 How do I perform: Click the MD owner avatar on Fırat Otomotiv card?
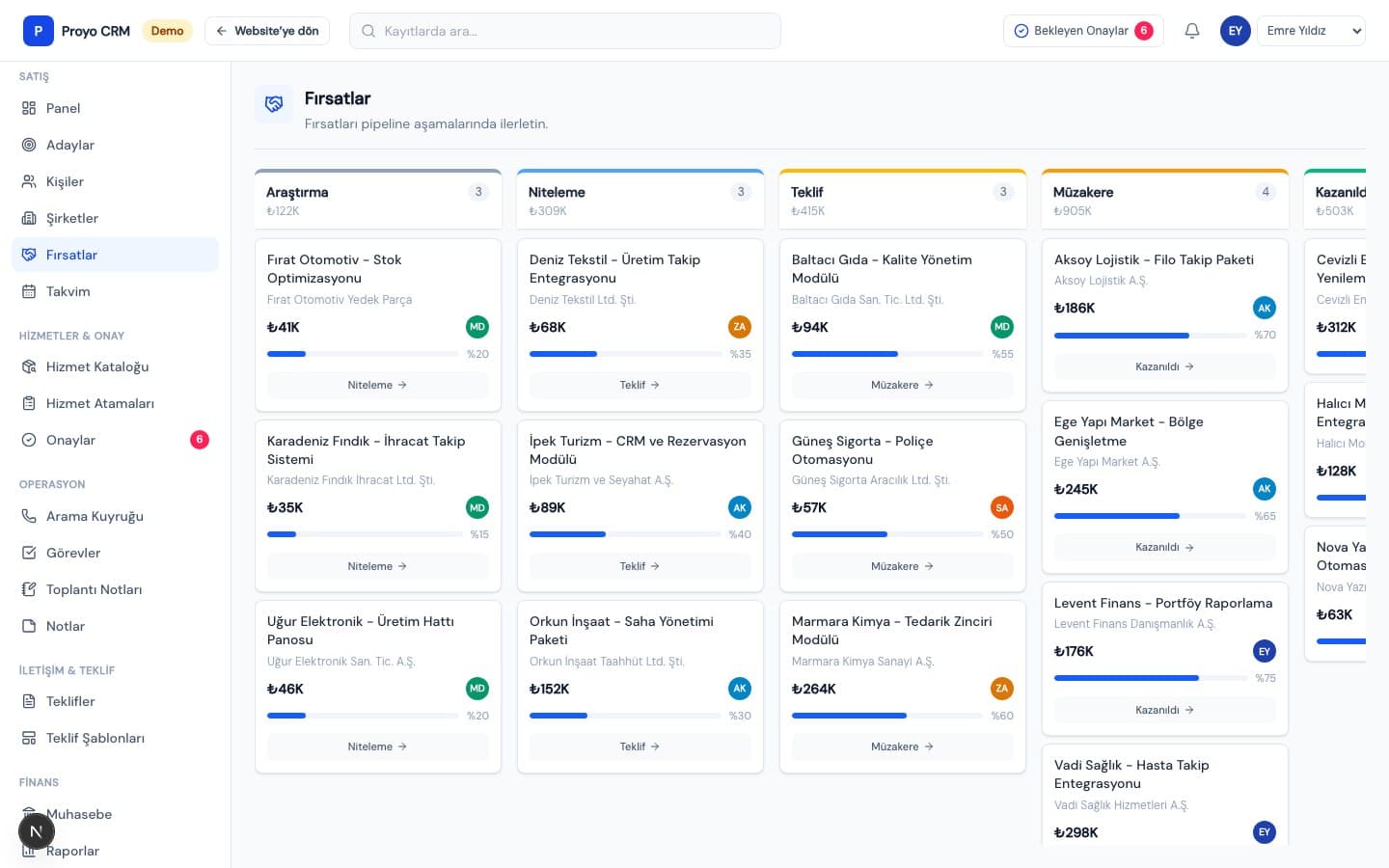pos(477,327)
